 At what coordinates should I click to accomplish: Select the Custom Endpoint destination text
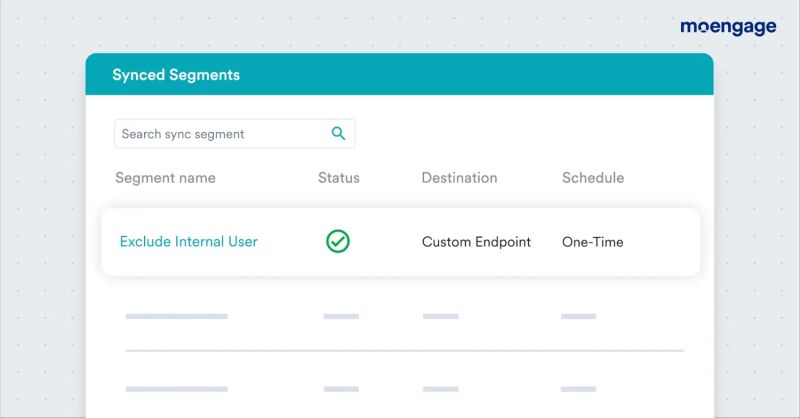tap(476, 242)
